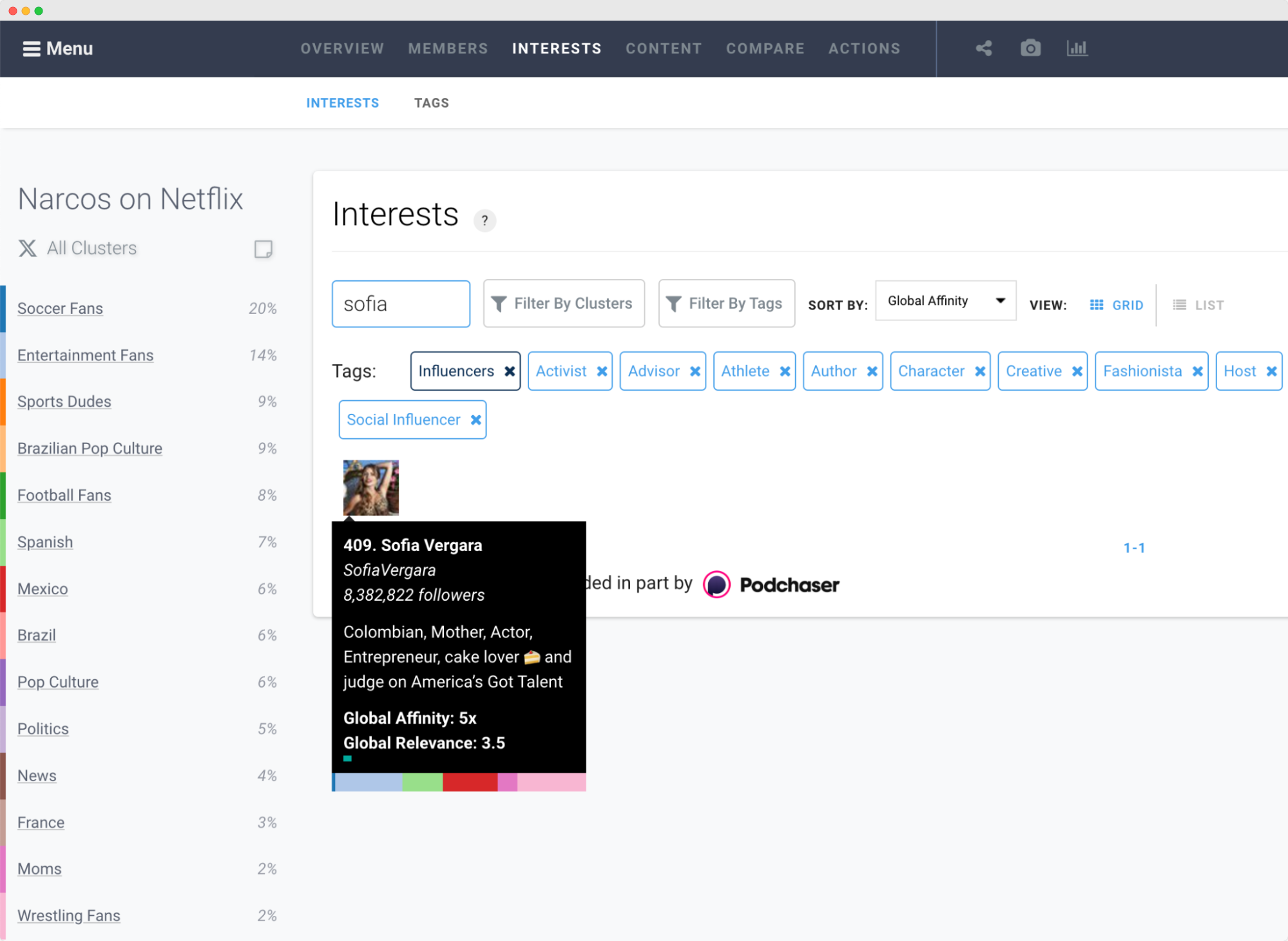Remove the Athlete tag
1288x941 pixels.
[x=785, y=371]
